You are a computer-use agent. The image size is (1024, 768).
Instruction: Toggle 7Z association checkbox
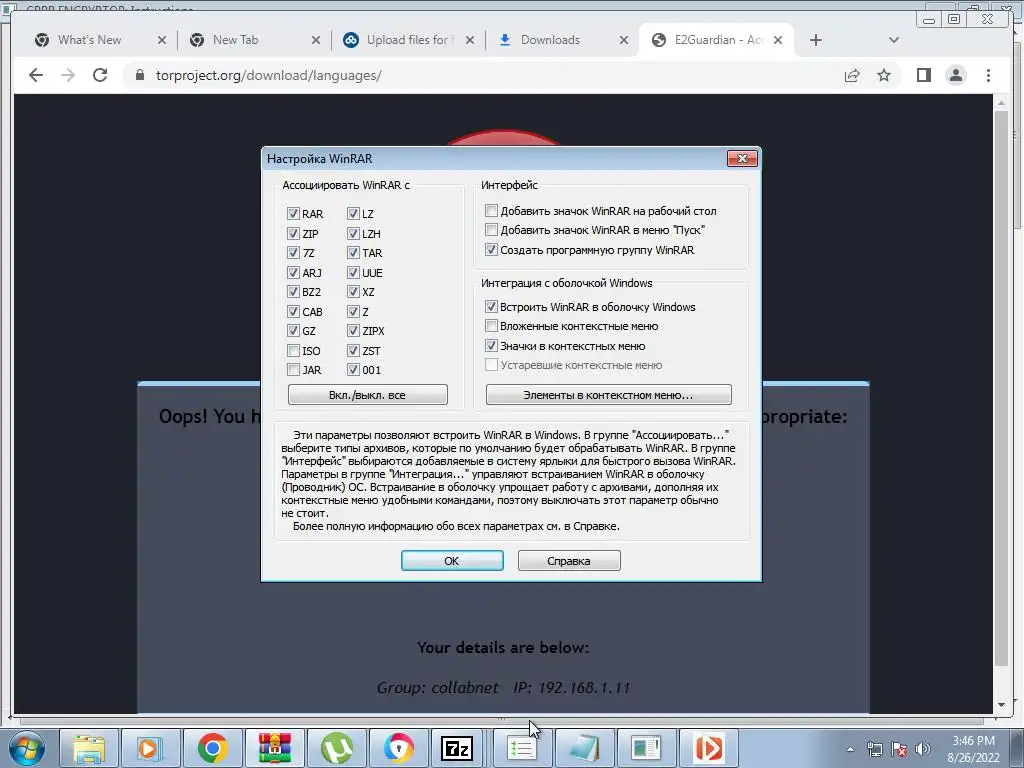293,253
